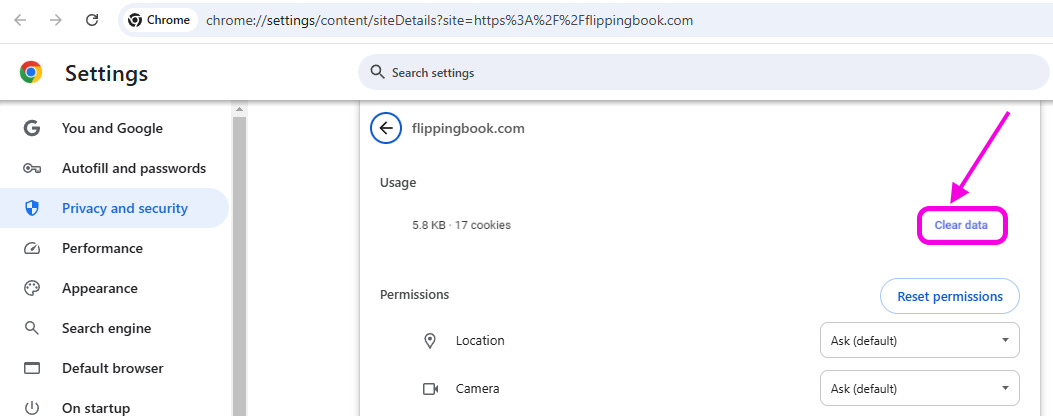Click the browser back arrow icon
The image size is (1053, 416).
[x=20, y=20]
